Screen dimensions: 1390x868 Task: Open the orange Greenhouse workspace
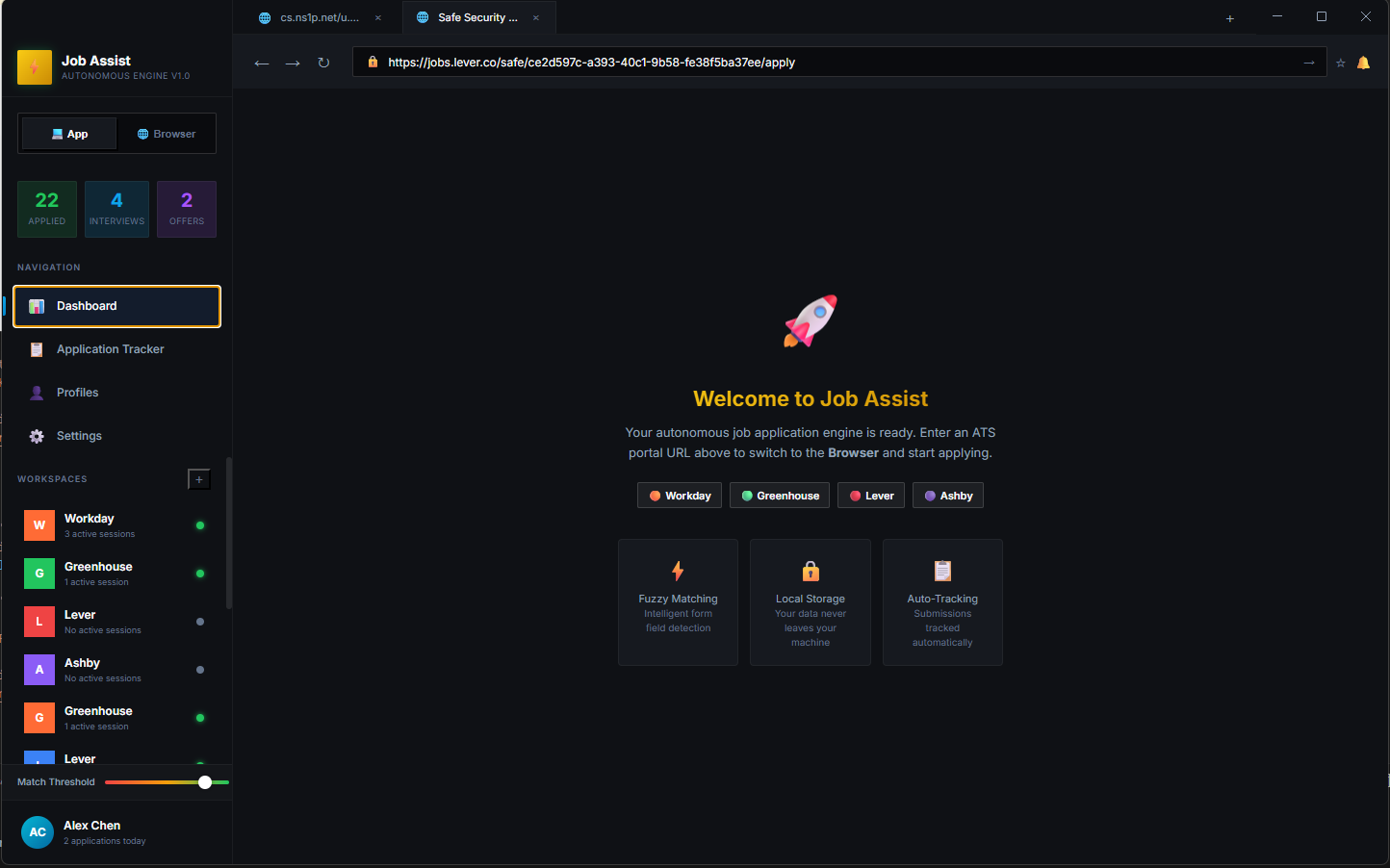click(116, 718)
